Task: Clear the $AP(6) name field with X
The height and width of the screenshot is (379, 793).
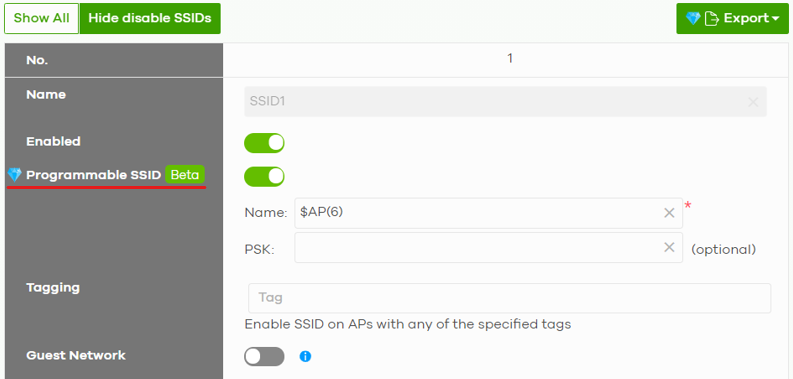Action: point(669,213)
